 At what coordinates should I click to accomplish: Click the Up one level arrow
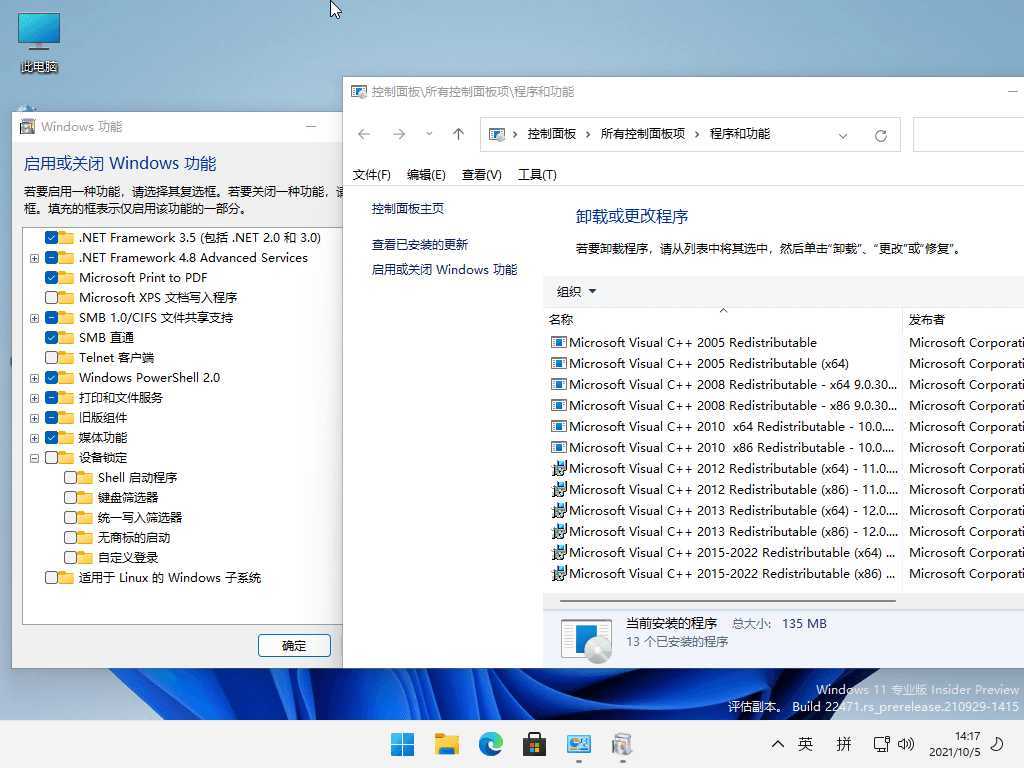pos(458,135)
